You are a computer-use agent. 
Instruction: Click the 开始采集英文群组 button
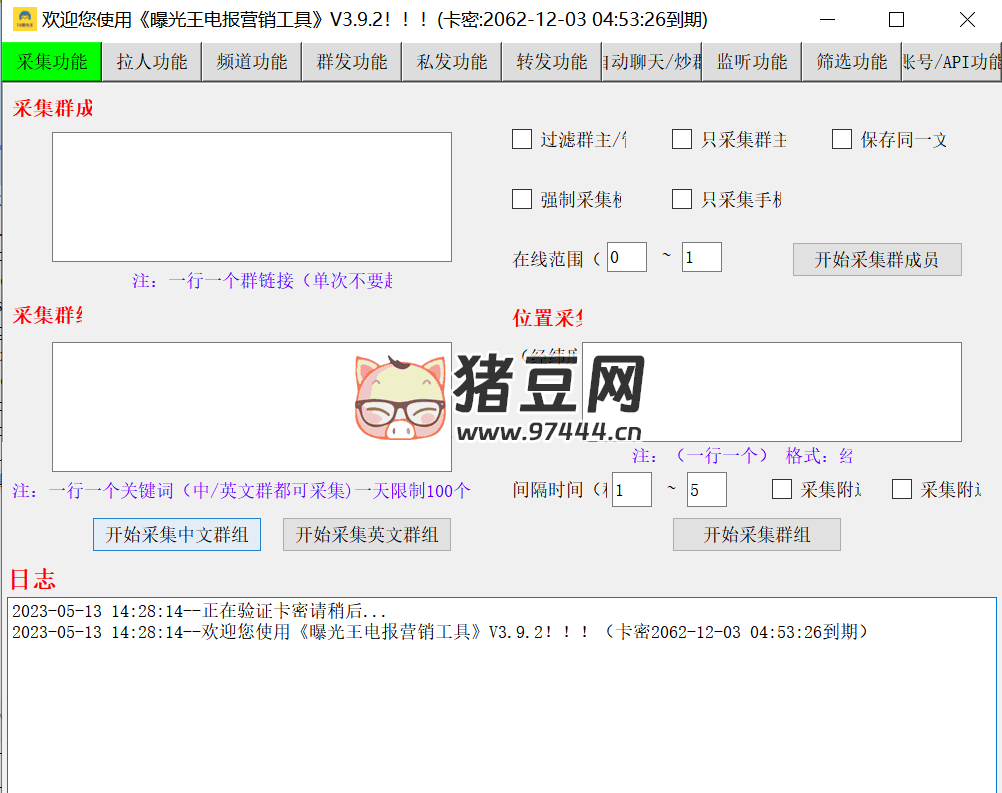tap(367, 535)
